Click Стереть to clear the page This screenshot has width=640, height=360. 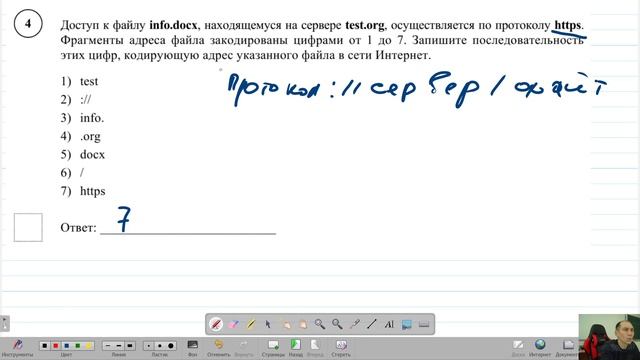[341, 348]
